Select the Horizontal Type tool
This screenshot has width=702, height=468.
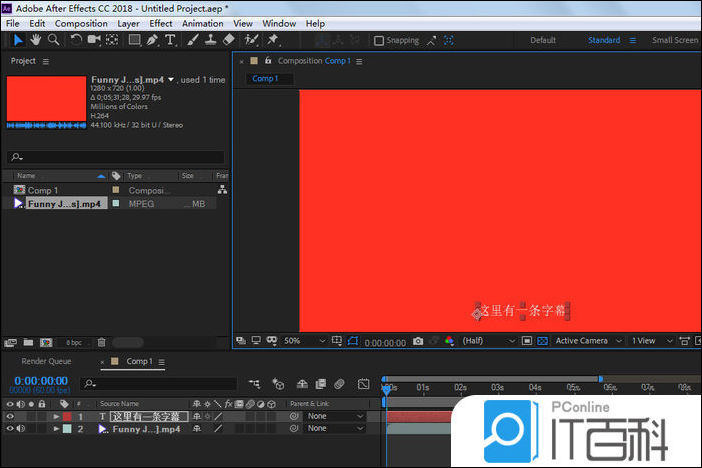pos(170,40)
